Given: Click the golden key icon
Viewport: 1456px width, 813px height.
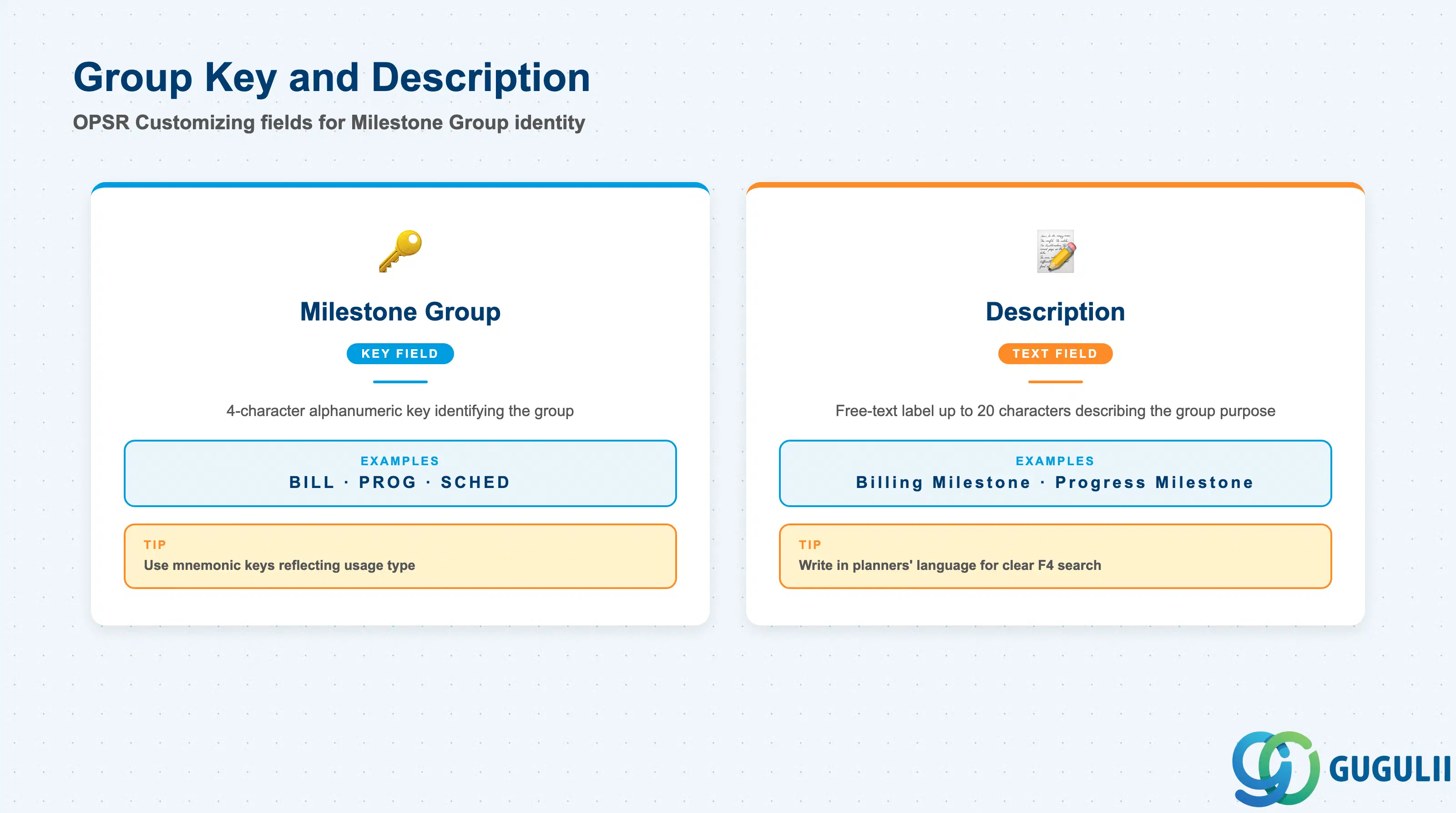Looking at the screenshot, I should tap(400, 251).
